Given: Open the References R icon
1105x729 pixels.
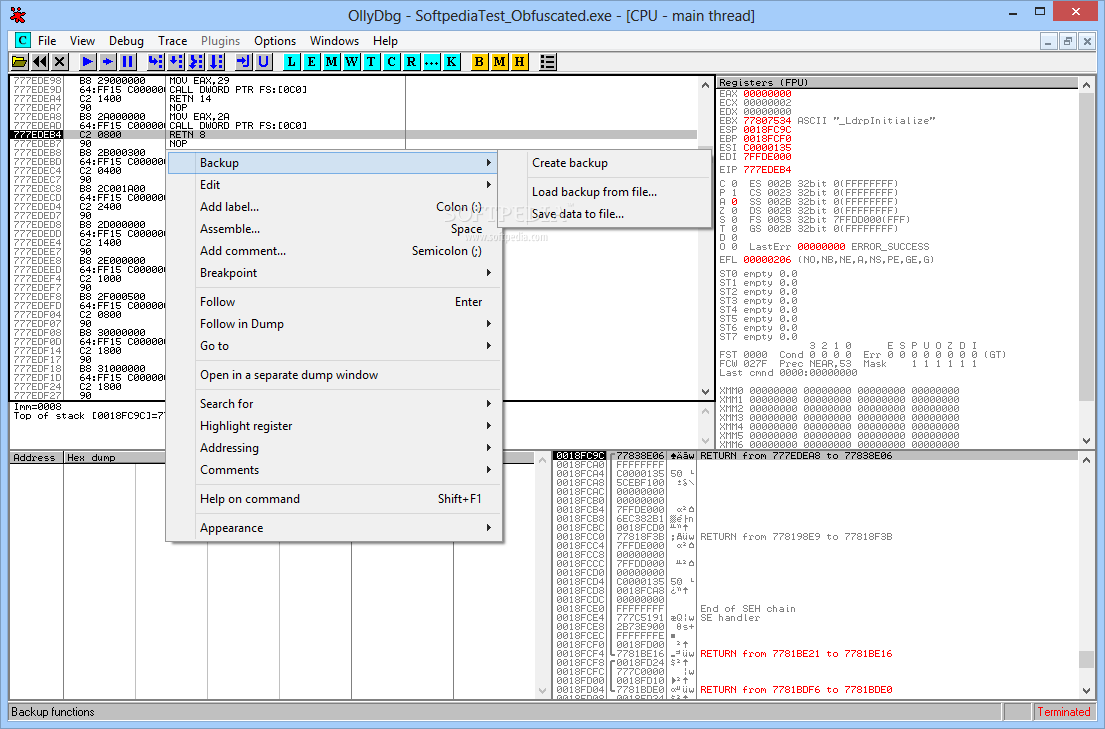Looking at the screenshot, I should tap(412, 62).
